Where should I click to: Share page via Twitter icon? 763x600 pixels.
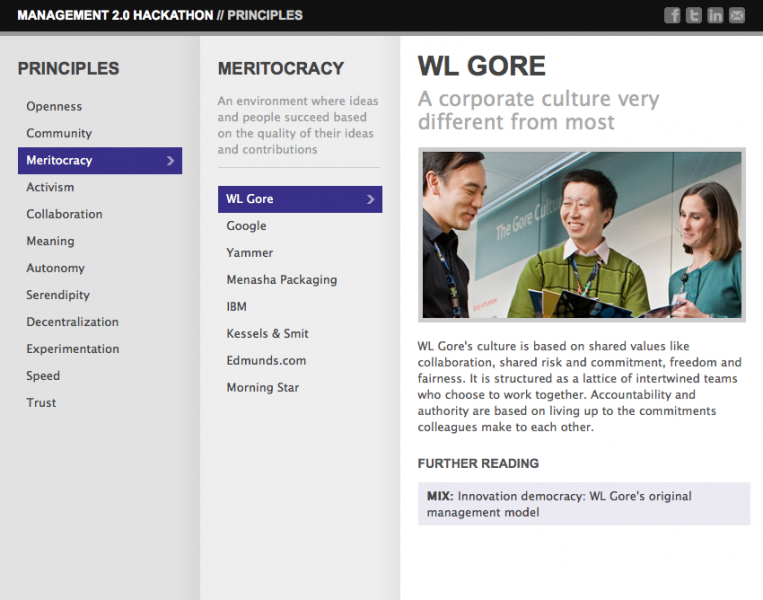[693, 16]
